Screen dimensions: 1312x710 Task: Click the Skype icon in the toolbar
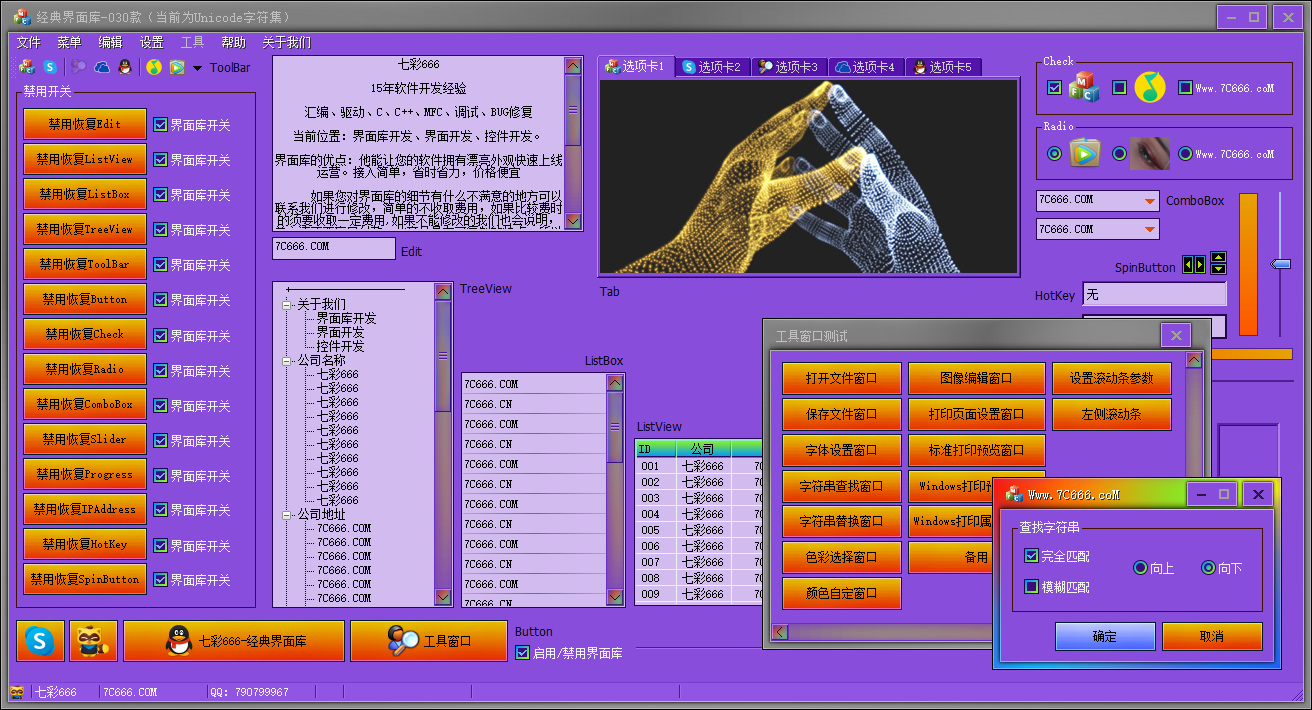pos(49,68)
